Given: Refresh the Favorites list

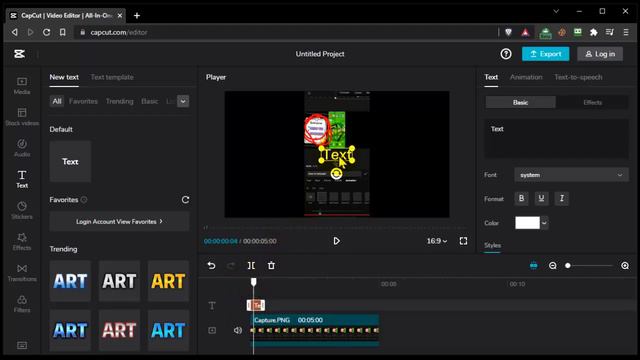Looking at the screenshot, I should pyautogui.click(x=185, y=200).
